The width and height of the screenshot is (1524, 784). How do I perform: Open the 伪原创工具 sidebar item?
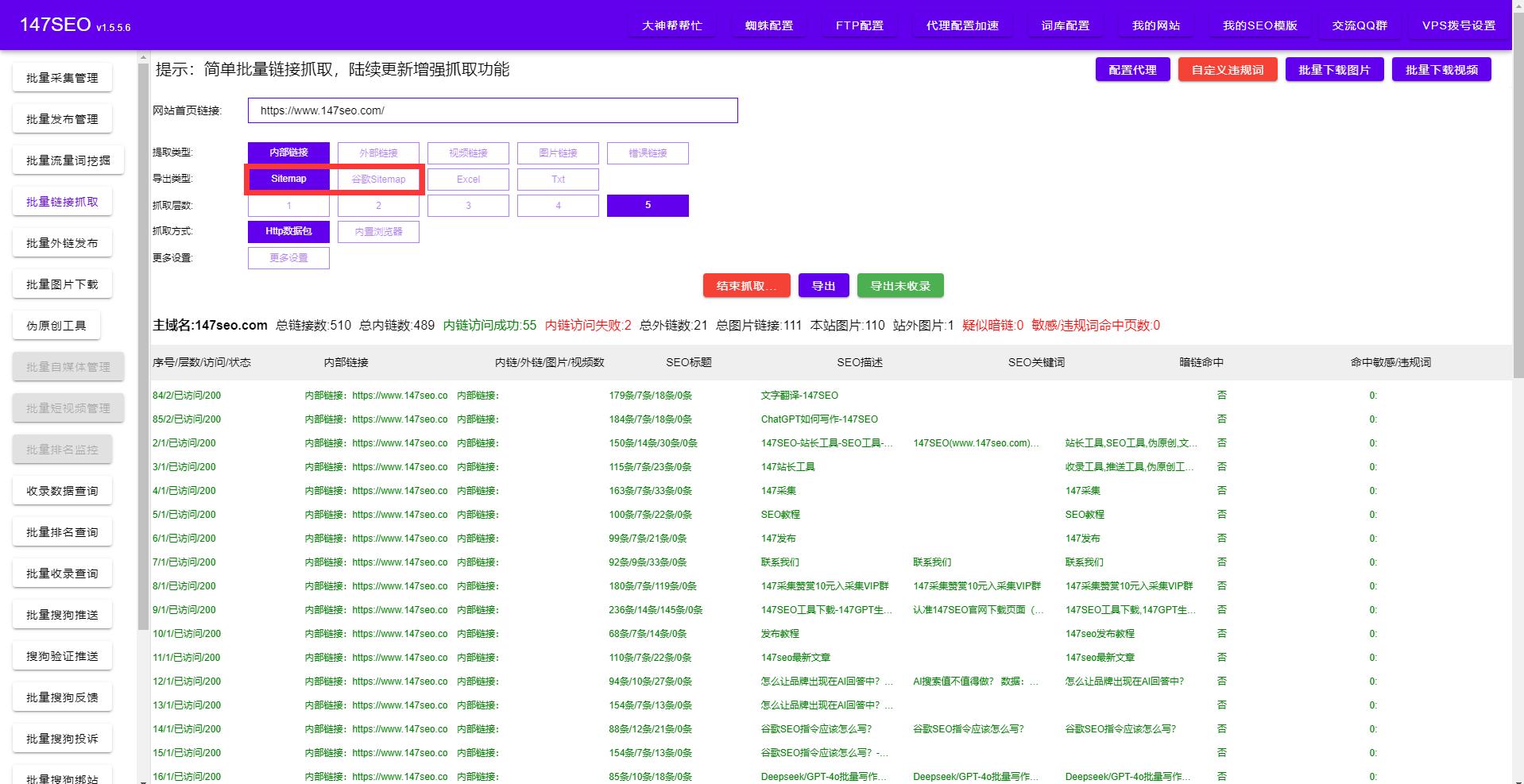point(56,325)
